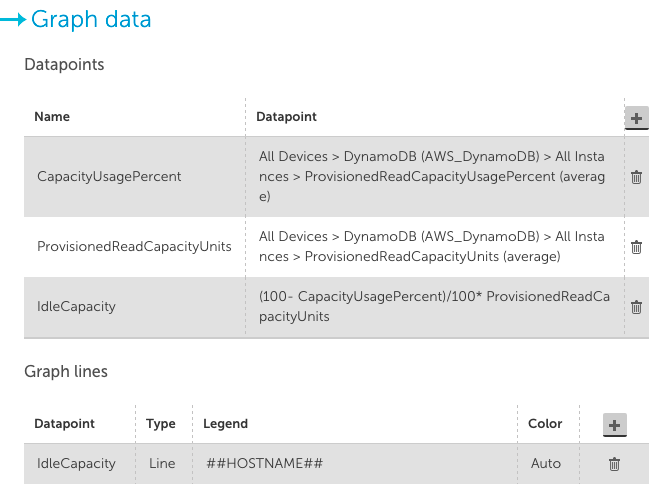Select IdleCapacity in Graph lines table

click(x=76, y=463)
